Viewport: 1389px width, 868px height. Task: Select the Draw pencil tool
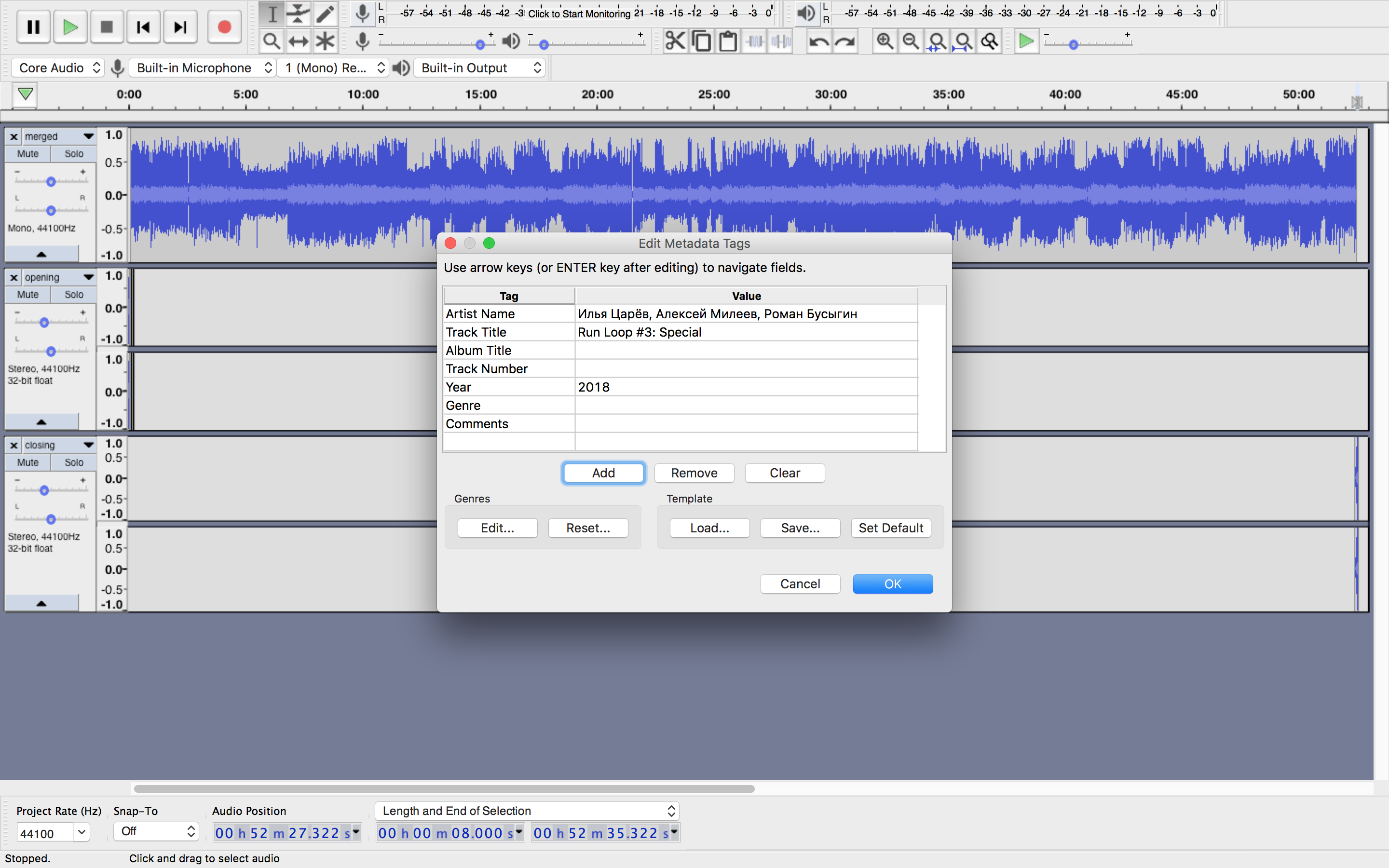(x=325, y=14)
